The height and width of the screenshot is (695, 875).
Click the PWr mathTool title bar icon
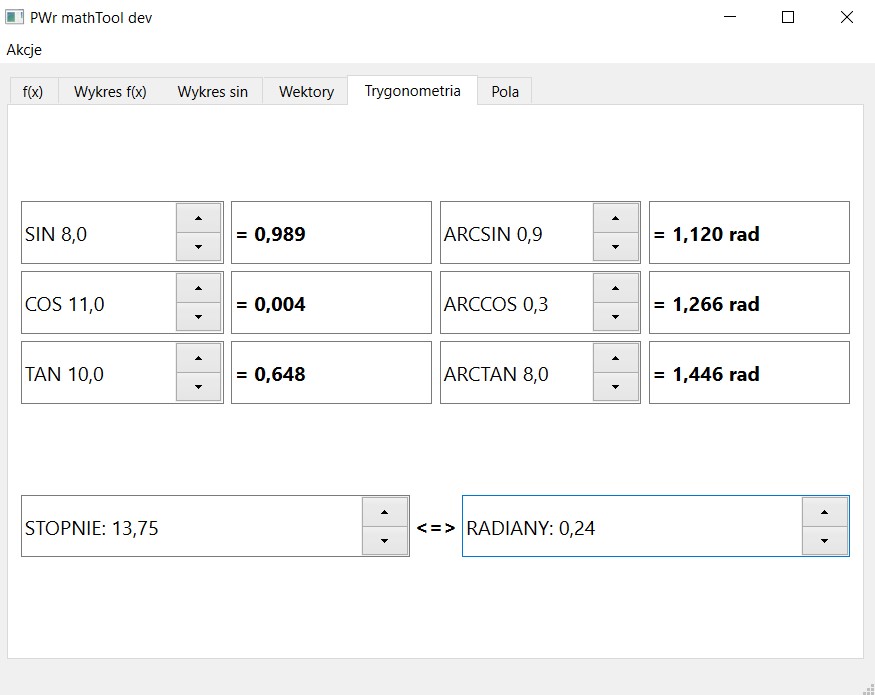coord(14,17)
